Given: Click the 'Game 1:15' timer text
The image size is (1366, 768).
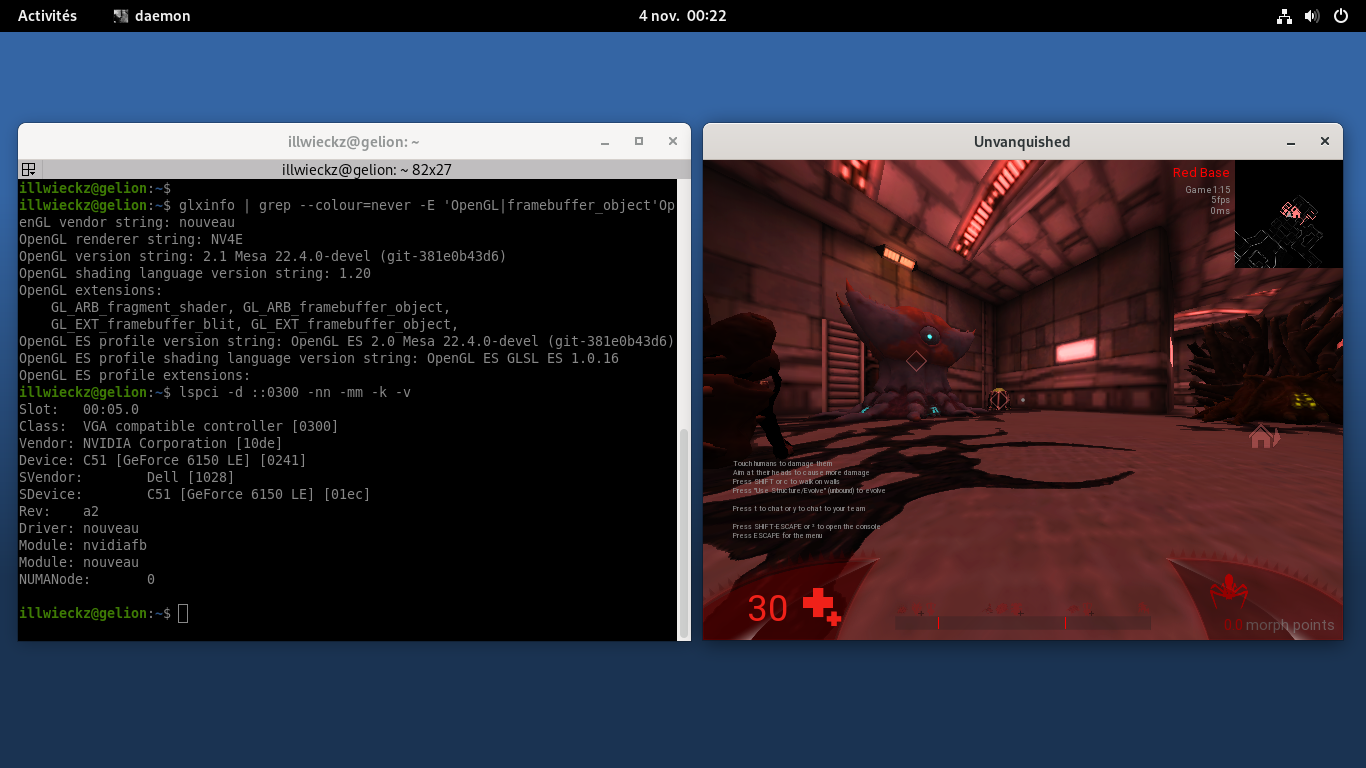Looking at the screenshot, I should 1207,189.
